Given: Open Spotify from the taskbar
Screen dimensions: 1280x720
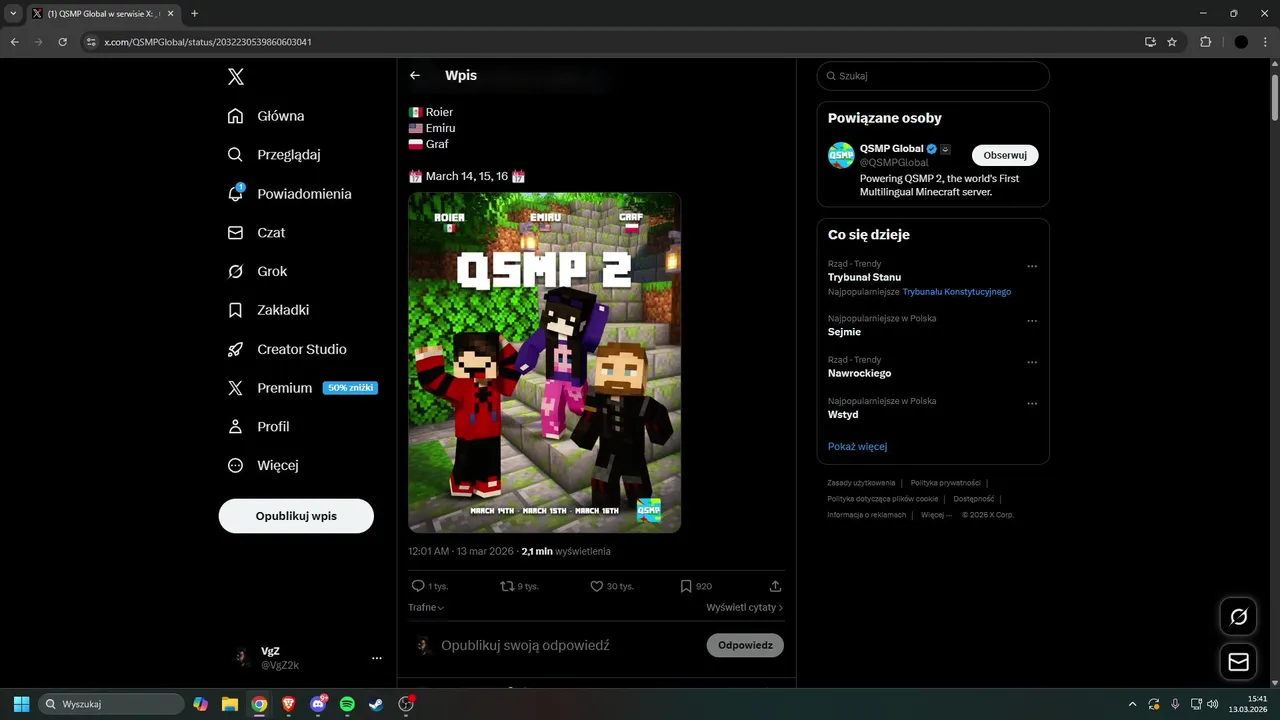Looking at the screenshot, I should [x=347, y=704].
